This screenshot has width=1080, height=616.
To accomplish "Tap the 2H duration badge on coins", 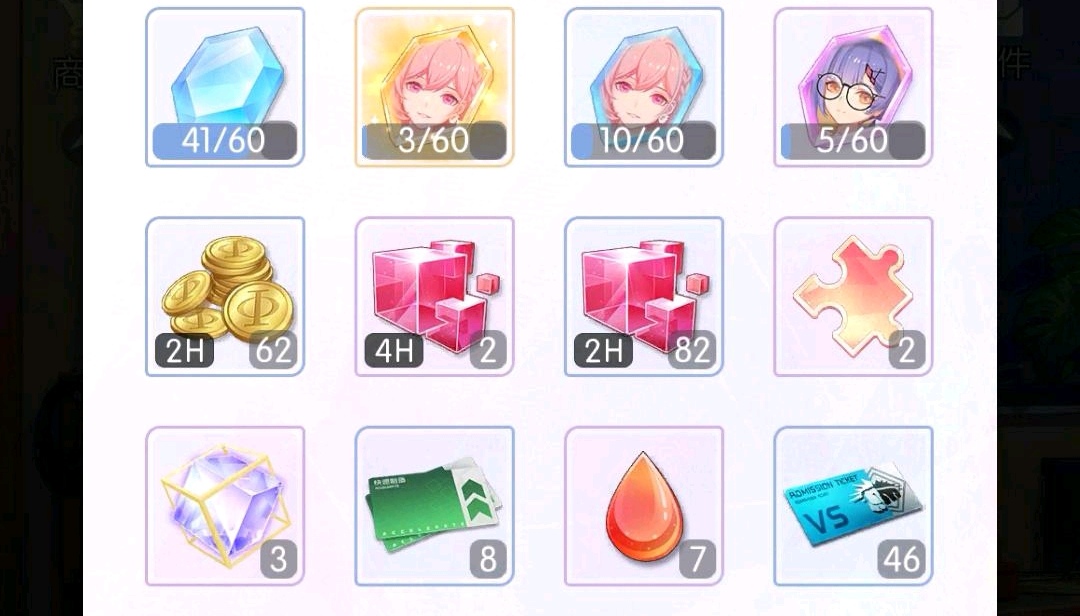I will click(185, 350).
